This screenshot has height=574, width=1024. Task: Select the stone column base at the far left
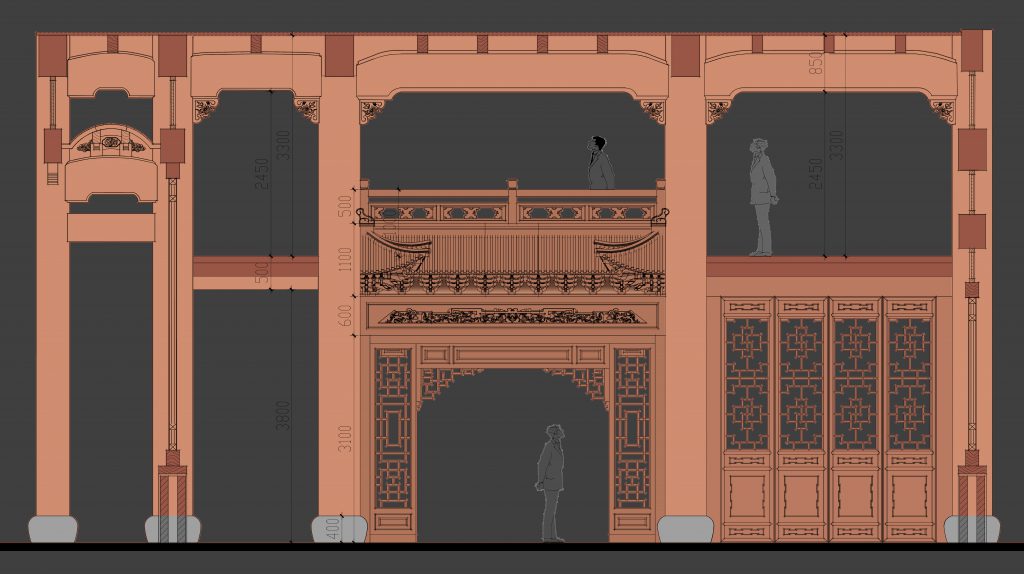pyautogui.click(x=52, y=529)
